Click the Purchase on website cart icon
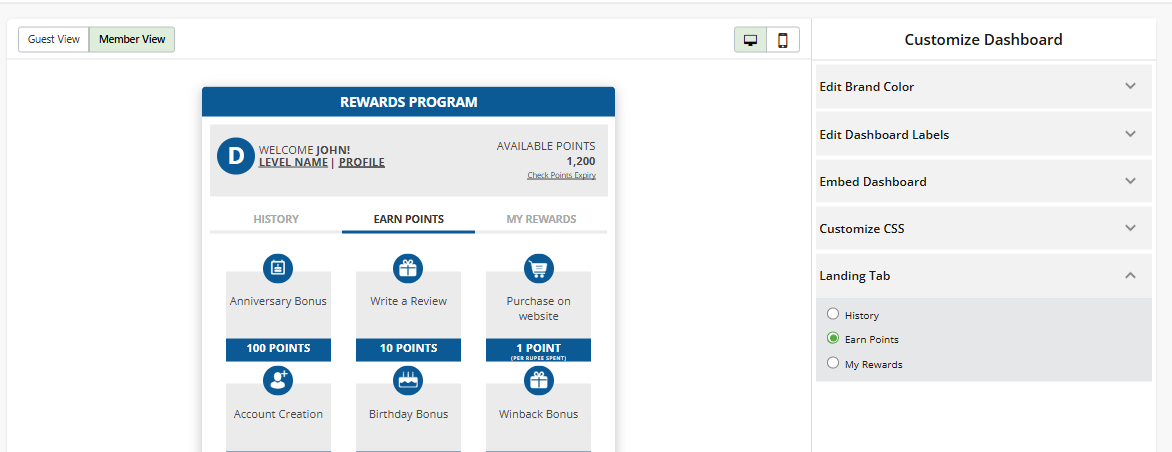The height and width of the screenshot is (452, 1172). point(538,268)
